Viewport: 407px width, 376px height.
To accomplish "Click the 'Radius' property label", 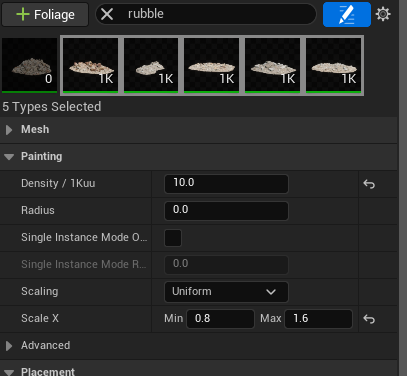I will (38, 210).
